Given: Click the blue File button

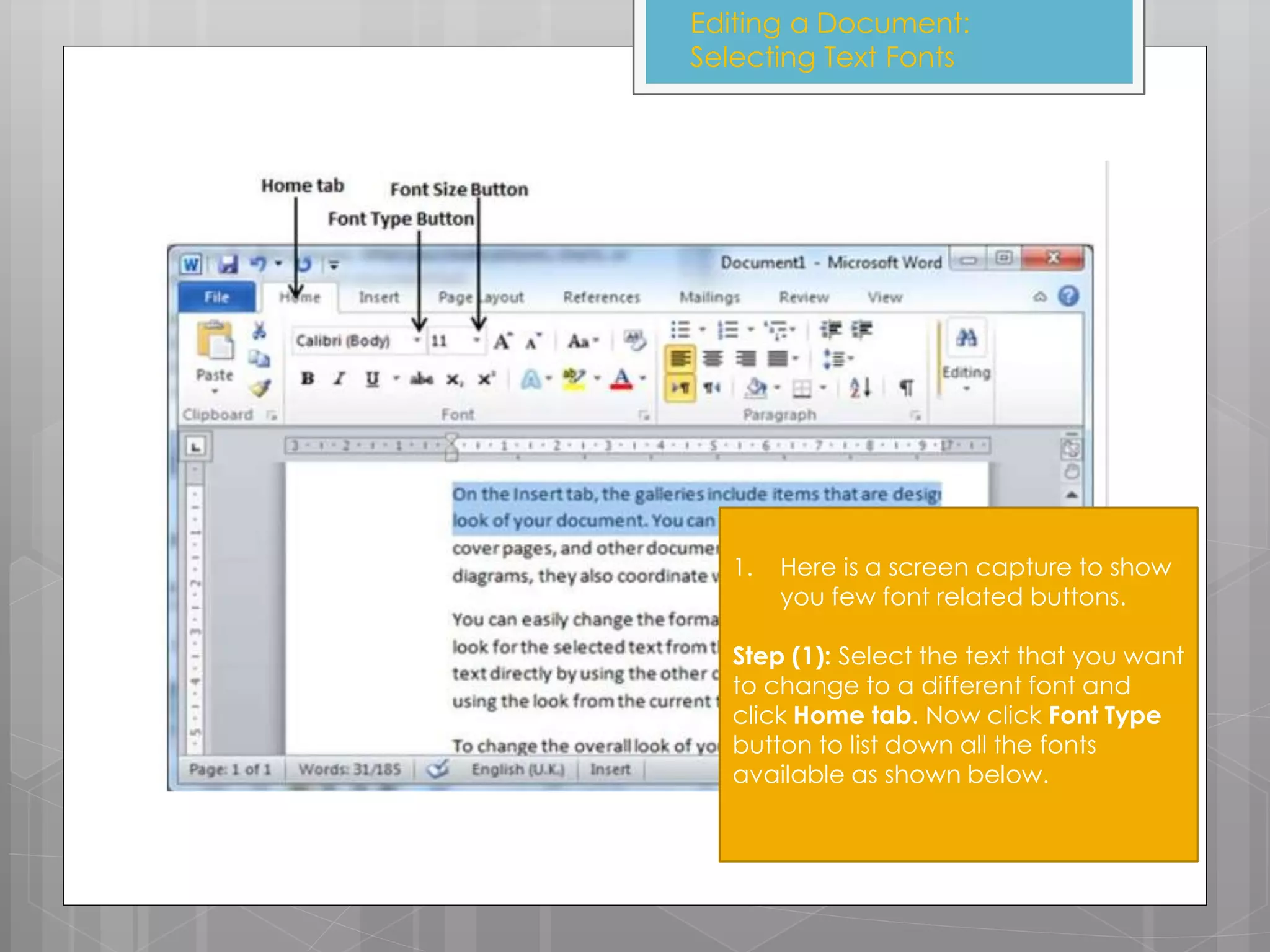Looking at the screenshot, I should (216, 297).
